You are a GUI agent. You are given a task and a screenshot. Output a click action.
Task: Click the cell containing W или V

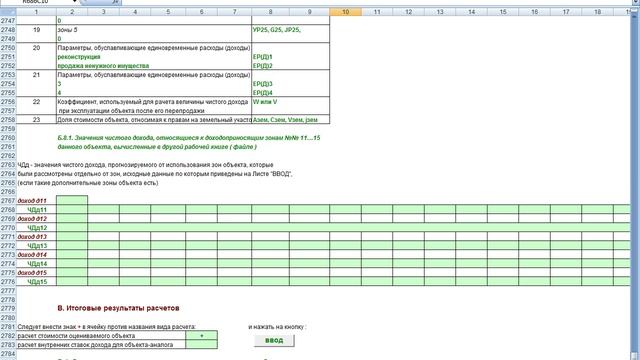click(291, 102)
